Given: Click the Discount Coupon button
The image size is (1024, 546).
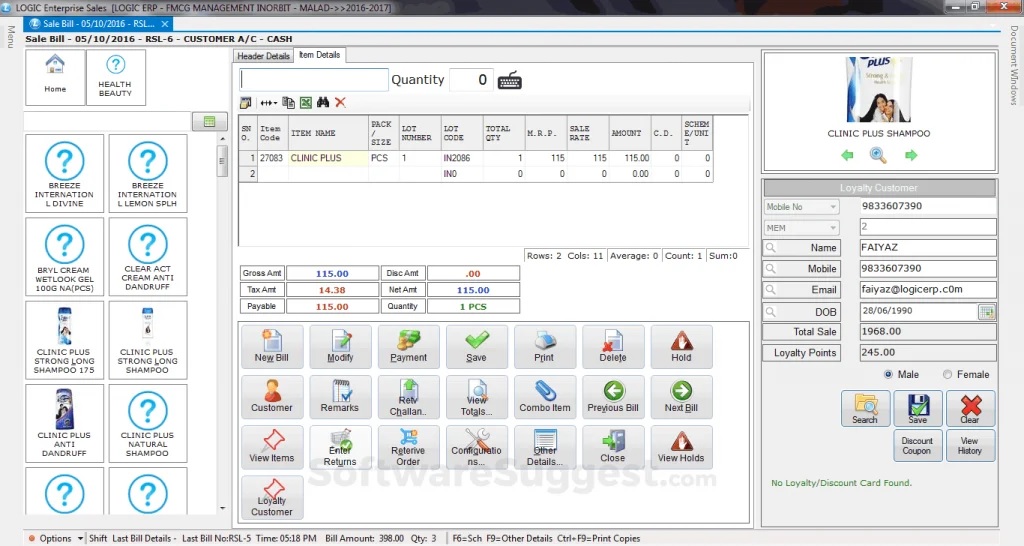Looking at the screenshot, I should click(x=917, y=445).
